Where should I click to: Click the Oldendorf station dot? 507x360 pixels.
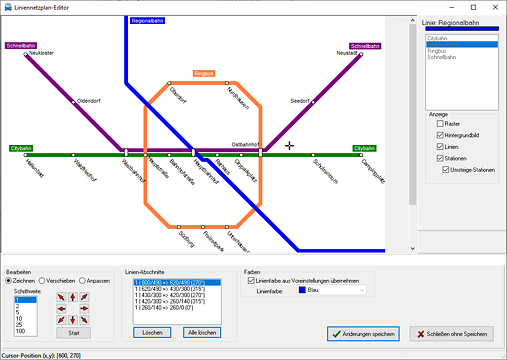pyautogui.click(x=73, y=102)
